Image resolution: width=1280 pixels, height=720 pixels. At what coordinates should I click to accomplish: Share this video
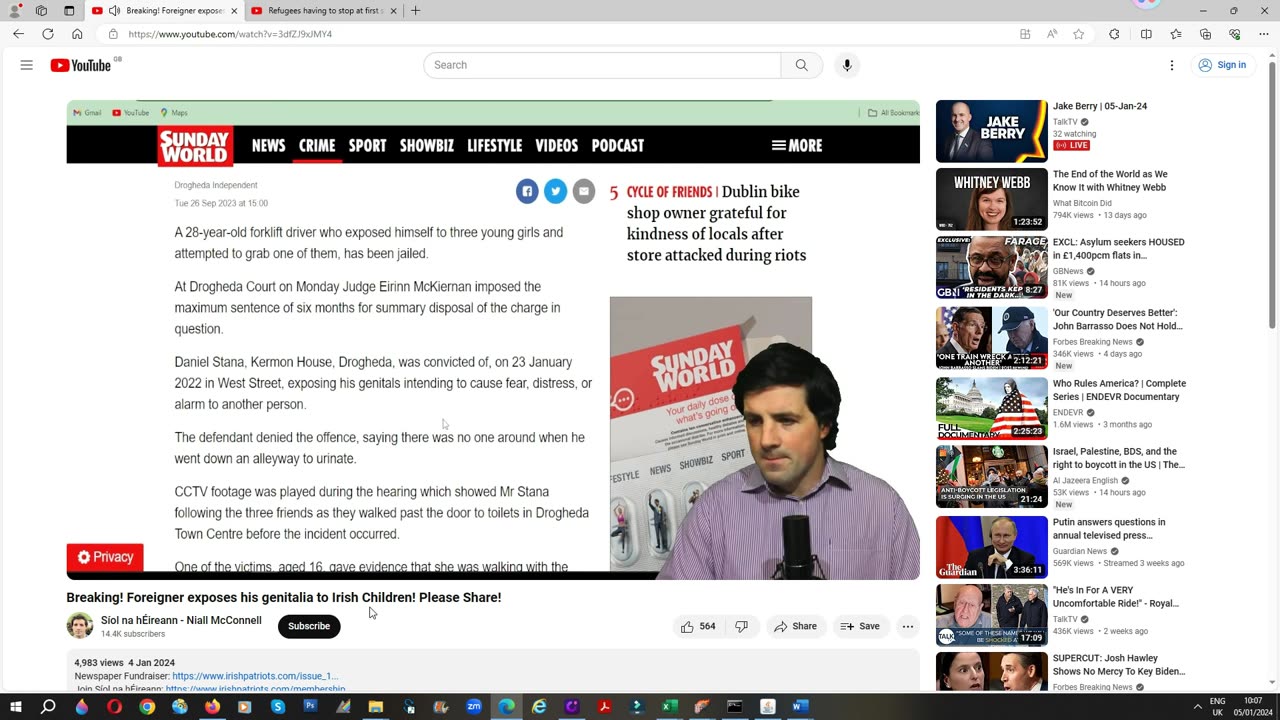(x=795, y=626)
